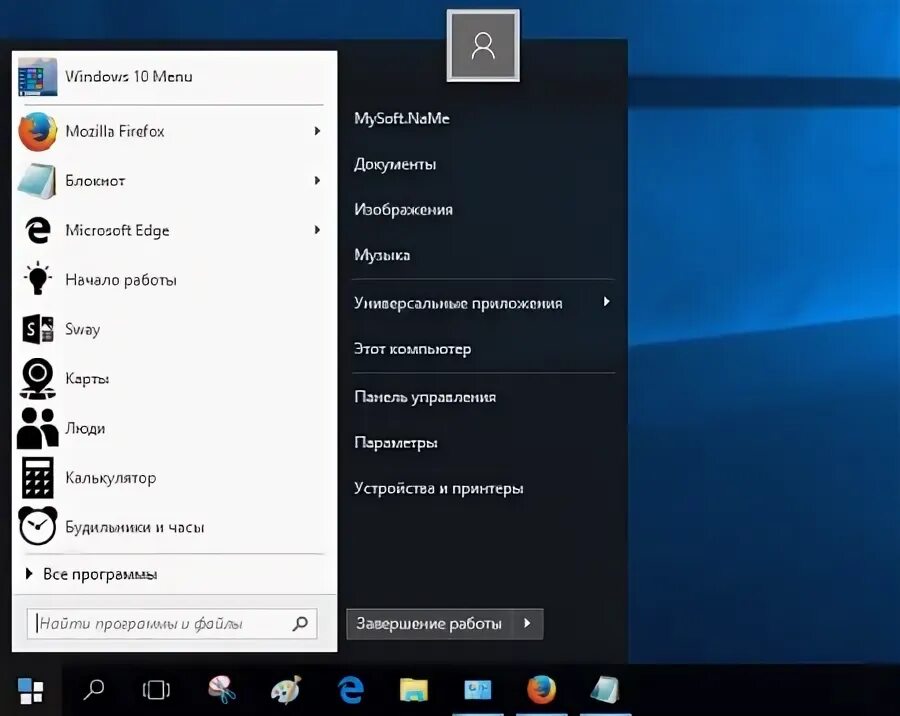
Task: Open the Windows 10 Menu tile icon
Action: (x=38, y=76)
